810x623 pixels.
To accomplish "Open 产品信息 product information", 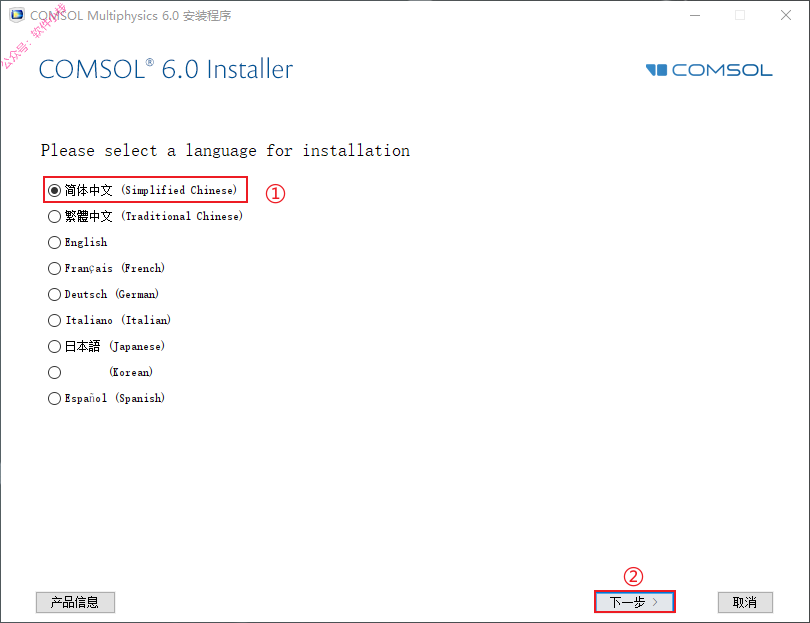I will click(75, 602).
